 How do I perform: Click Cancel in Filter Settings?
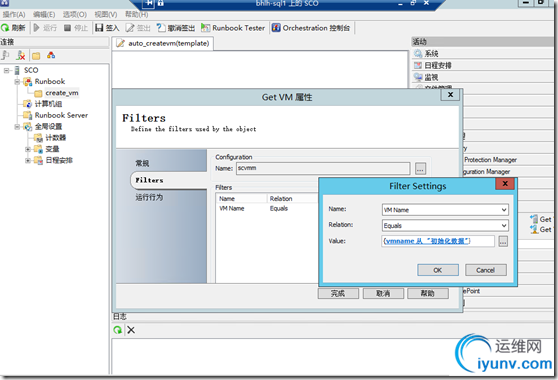[486, 270]
